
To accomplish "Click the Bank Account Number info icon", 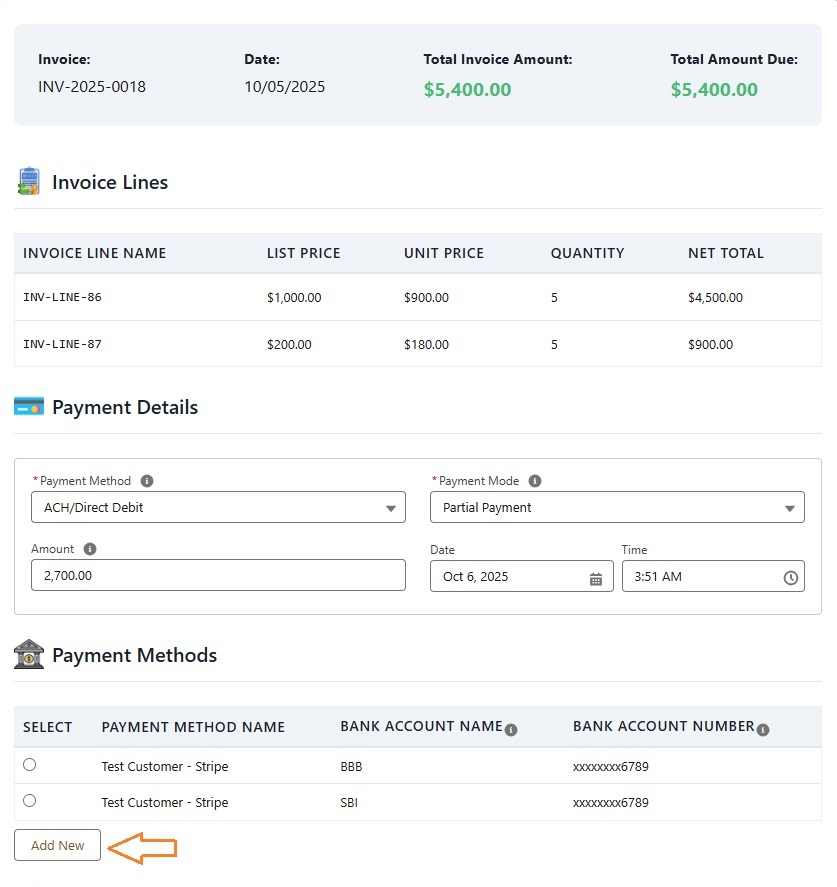I will coord(763,730).
